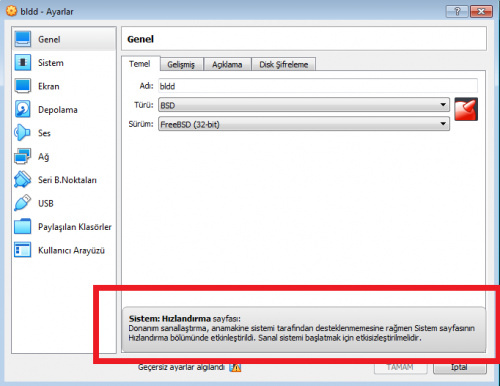Open the USB plug icon

click(23, 203)
